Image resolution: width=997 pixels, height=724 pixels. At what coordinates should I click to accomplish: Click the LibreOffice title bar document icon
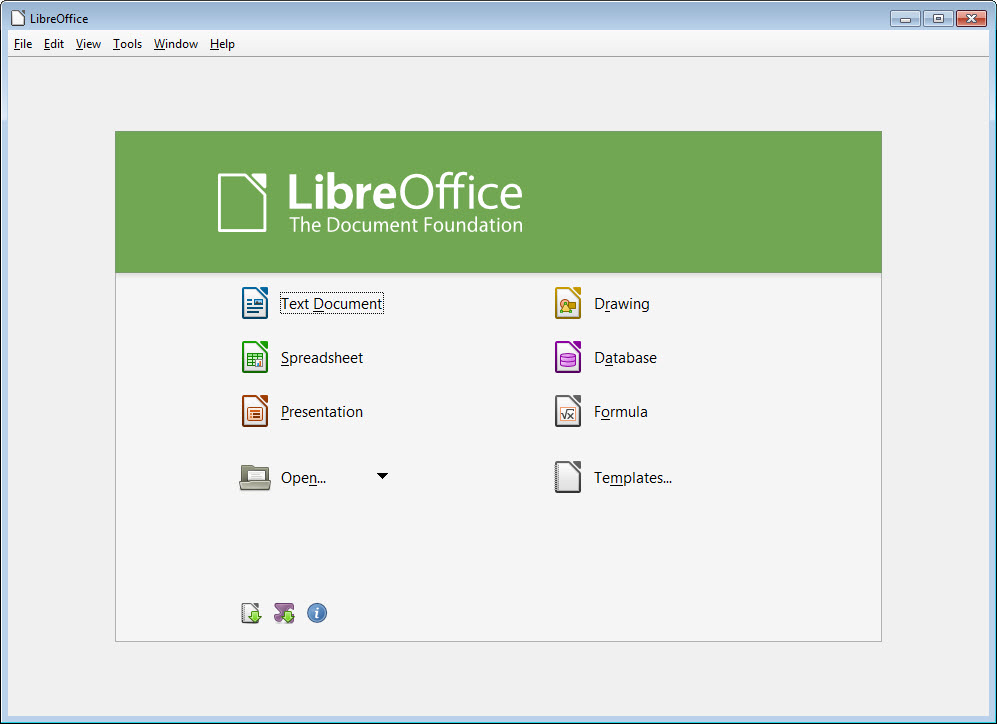point(18,18)
